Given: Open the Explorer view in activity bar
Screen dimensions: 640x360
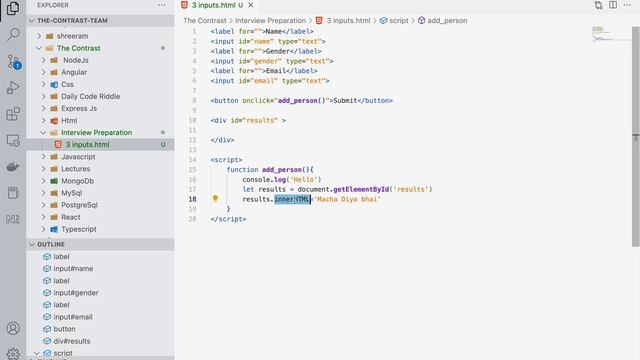Looking at the screenshot, I should point(13,8).
